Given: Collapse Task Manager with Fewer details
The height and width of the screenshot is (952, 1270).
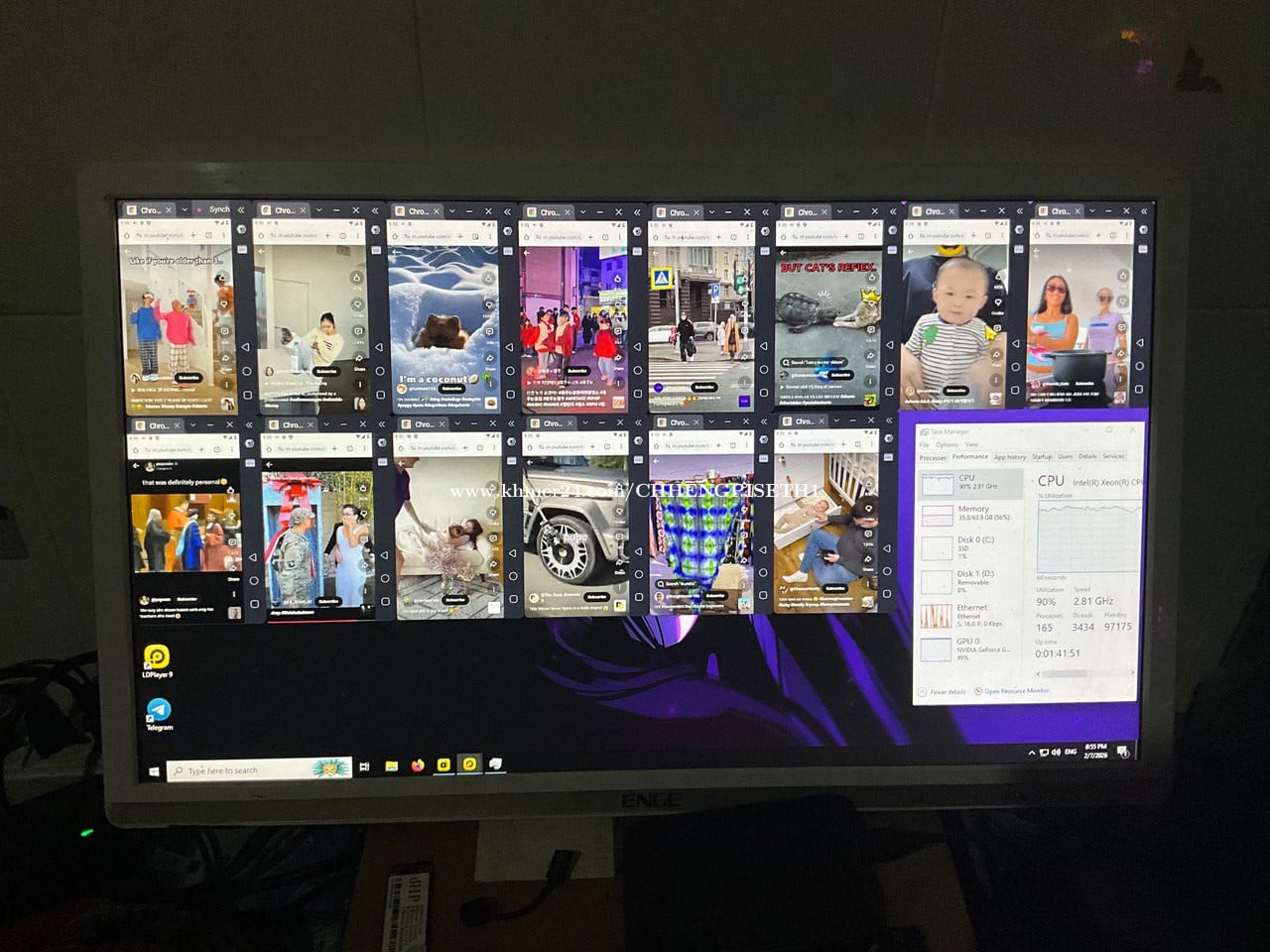Looking at the screenshot, I should tap(942, 691).
